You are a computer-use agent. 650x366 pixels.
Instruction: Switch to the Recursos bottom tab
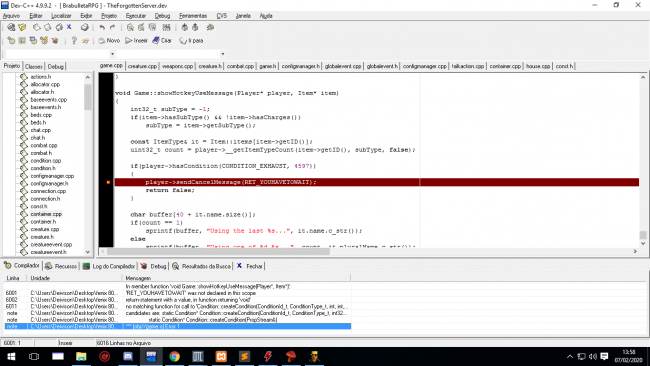coord(61,266)
